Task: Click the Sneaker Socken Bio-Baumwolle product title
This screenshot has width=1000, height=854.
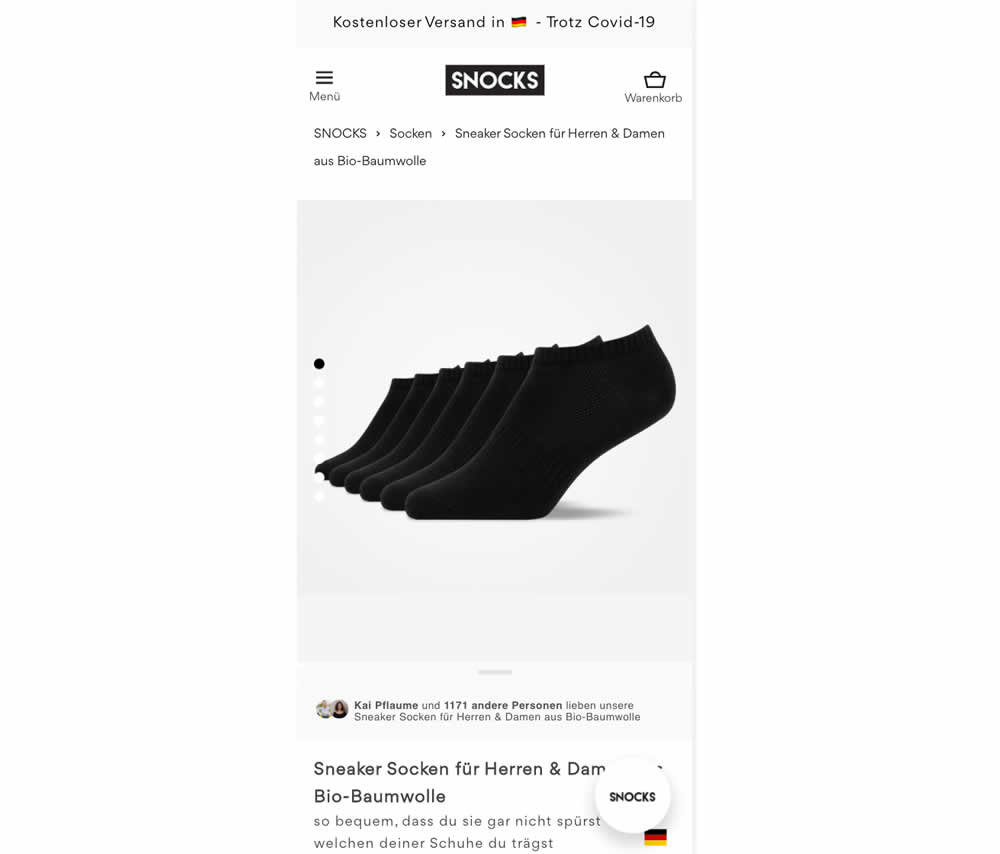Action: point(459,783)
